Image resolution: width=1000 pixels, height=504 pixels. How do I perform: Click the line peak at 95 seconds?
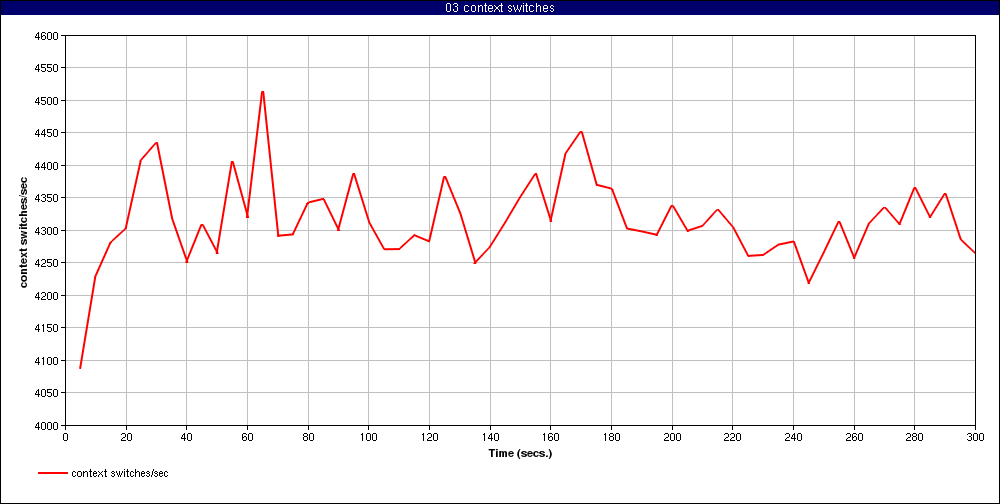click(353, 174)
